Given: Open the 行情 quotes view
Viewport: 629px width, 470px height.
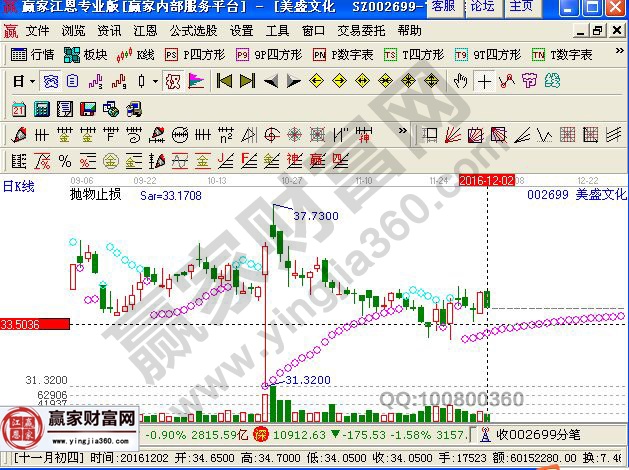Looking at the screenshot, I should coord(34,55).
